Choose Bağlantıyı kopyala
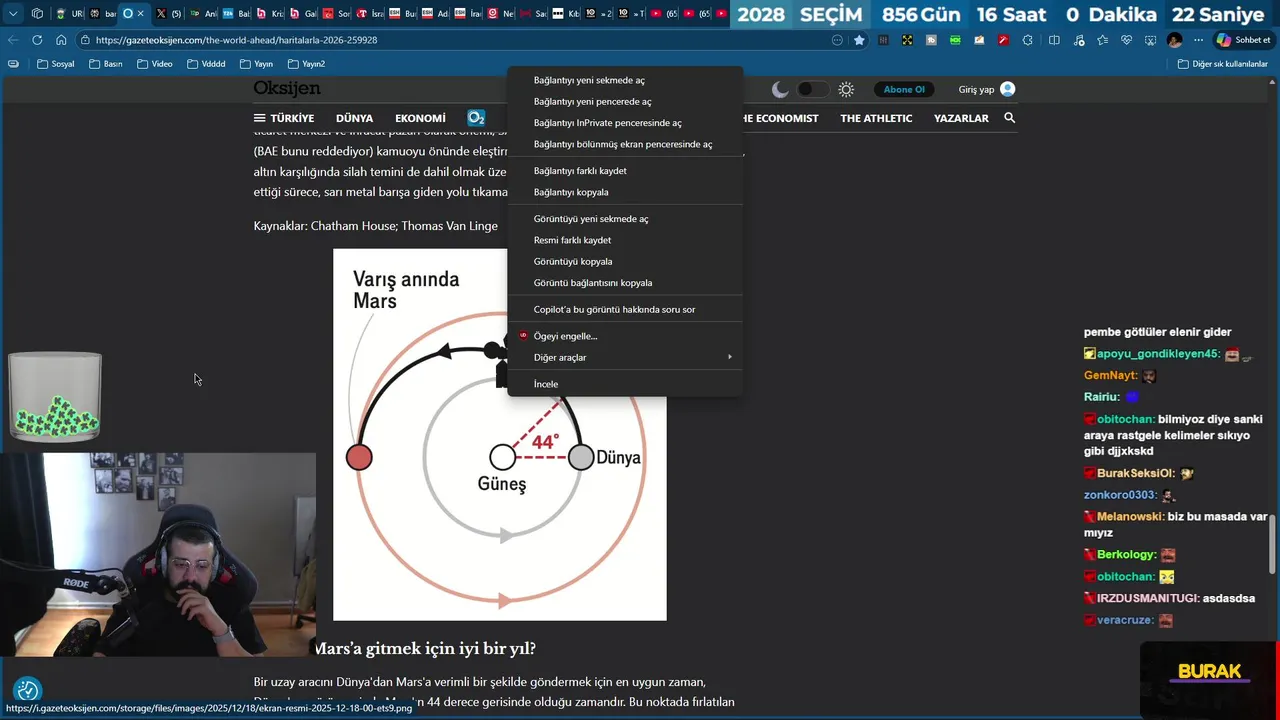 tap(625, 192)
